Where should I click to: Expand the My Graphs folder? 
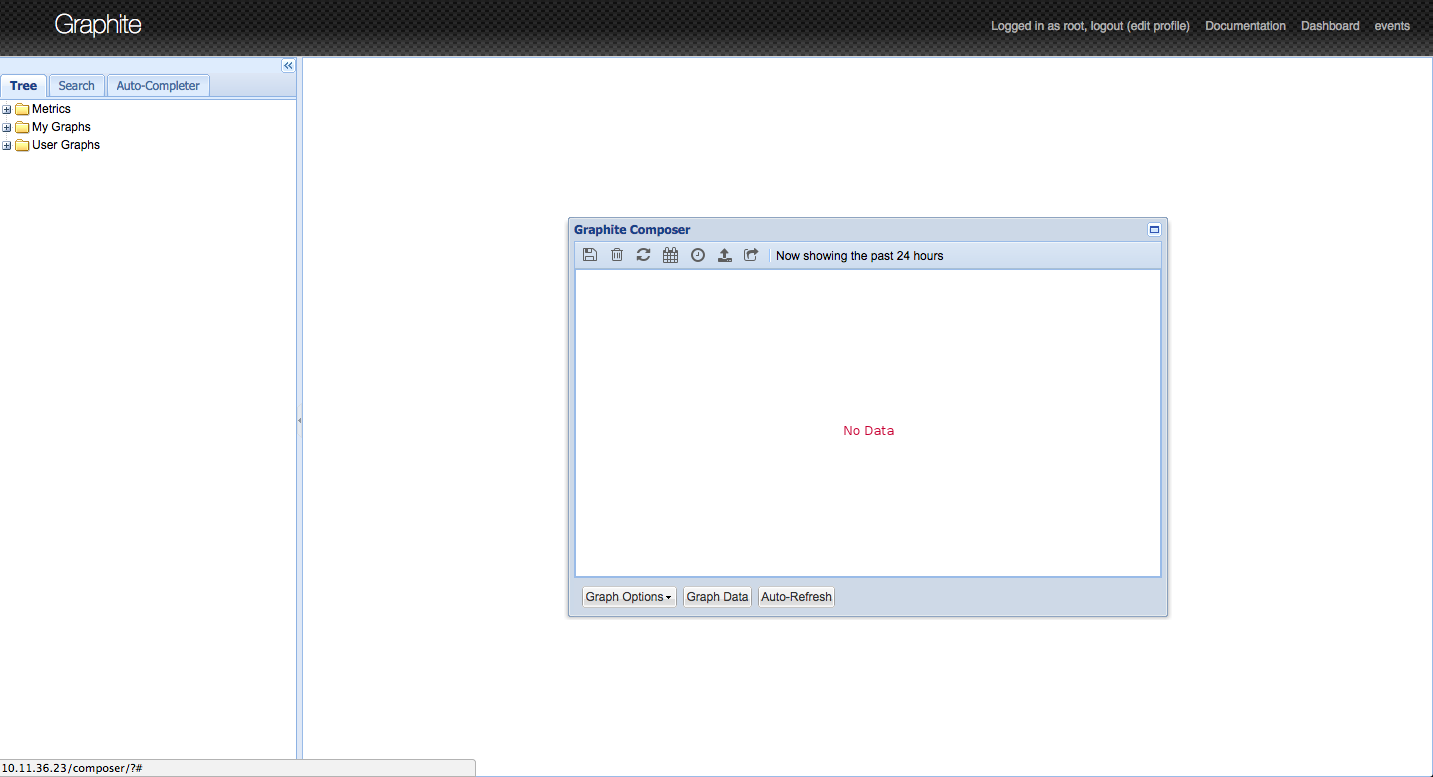coord(7,127)
